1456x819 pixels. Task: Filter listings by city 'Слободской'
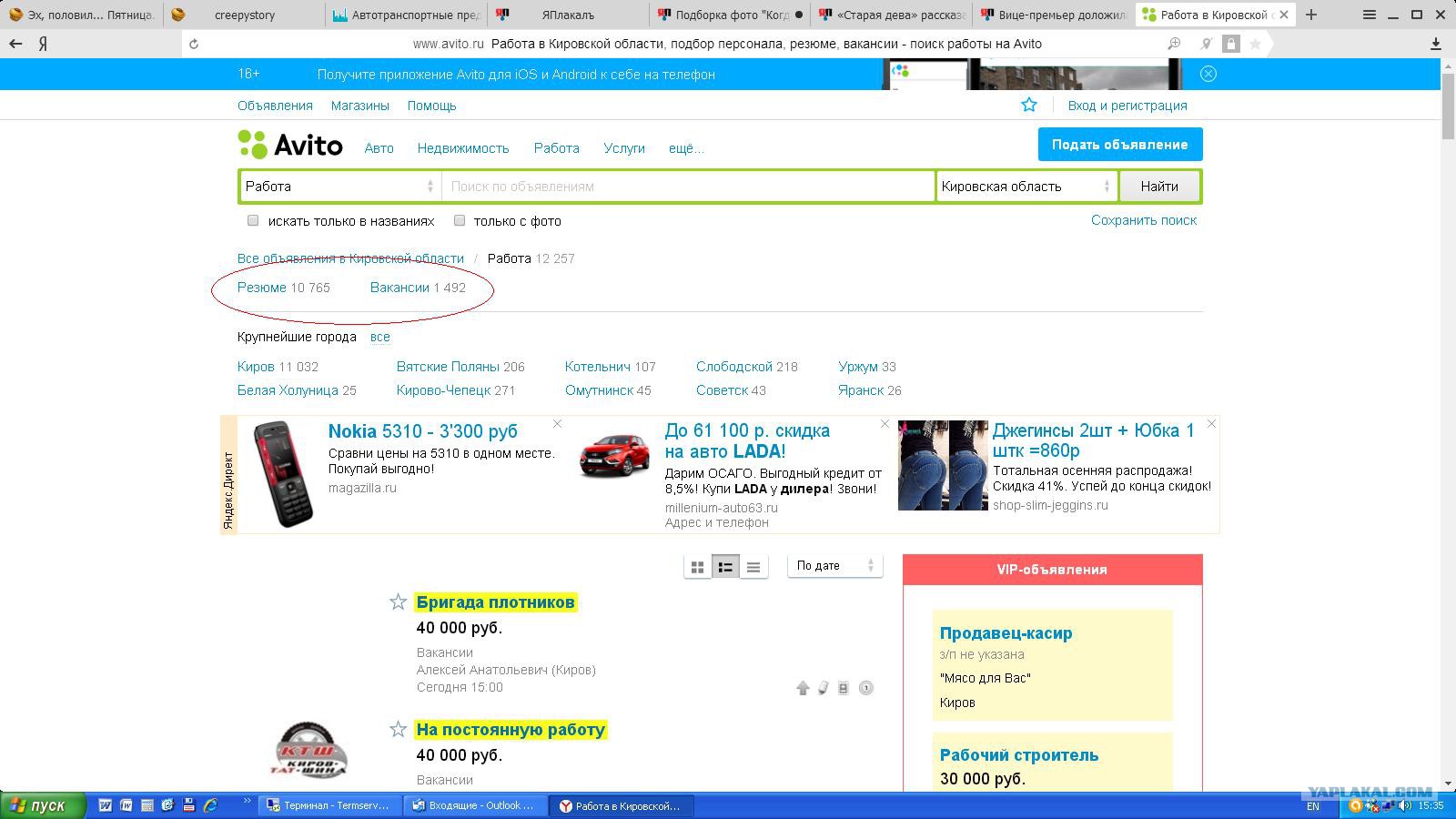point(734,367)
